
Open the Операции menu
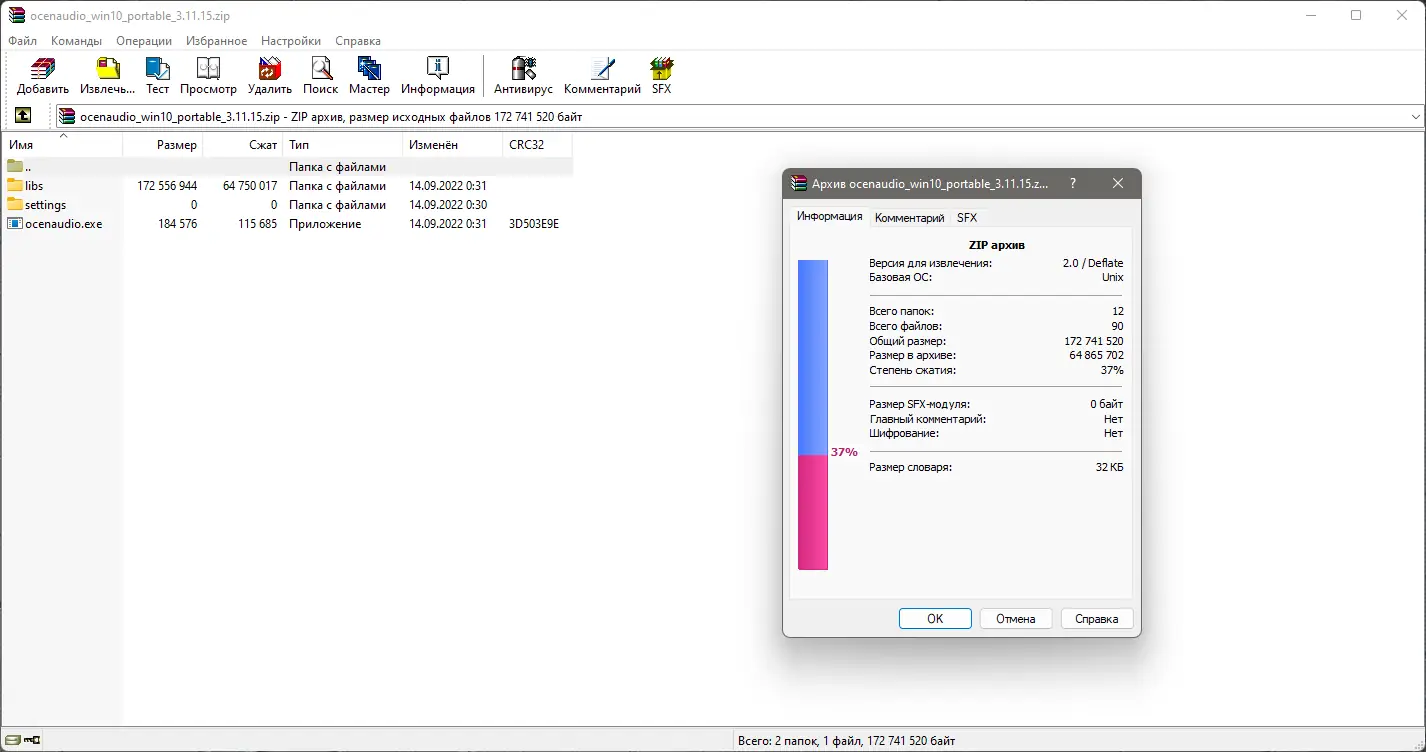tap(144, 41)
